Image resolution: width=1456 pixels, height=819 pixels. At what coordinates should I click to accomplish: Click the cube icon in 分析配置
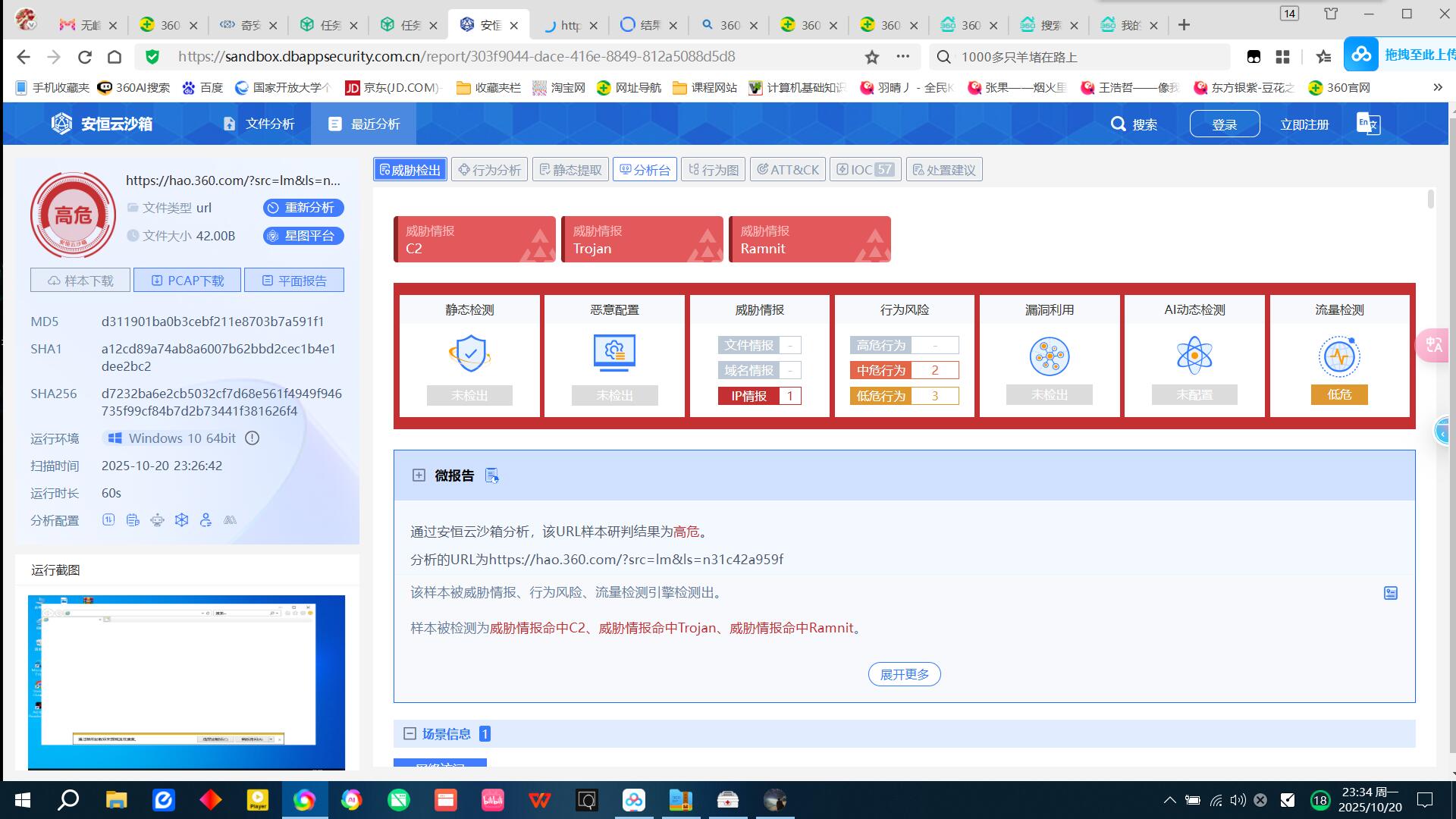pos(181,520)
